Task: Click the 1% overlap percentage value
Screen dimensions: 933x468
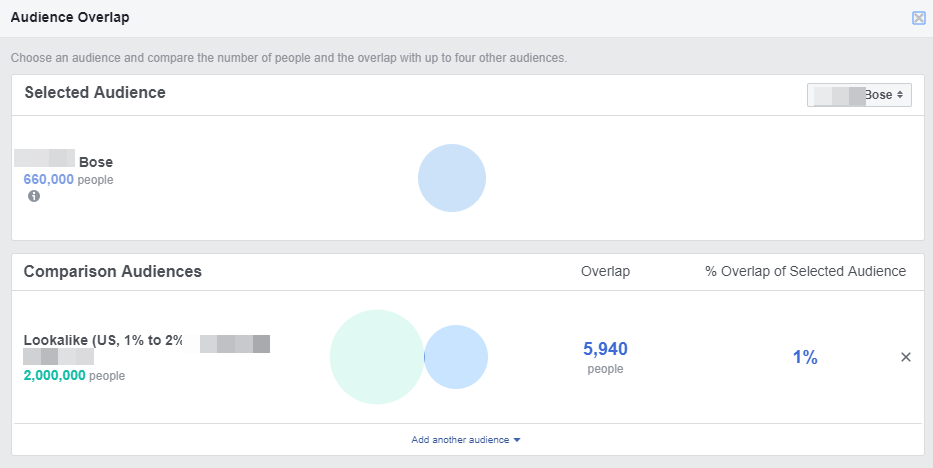Action: [805, 357]
